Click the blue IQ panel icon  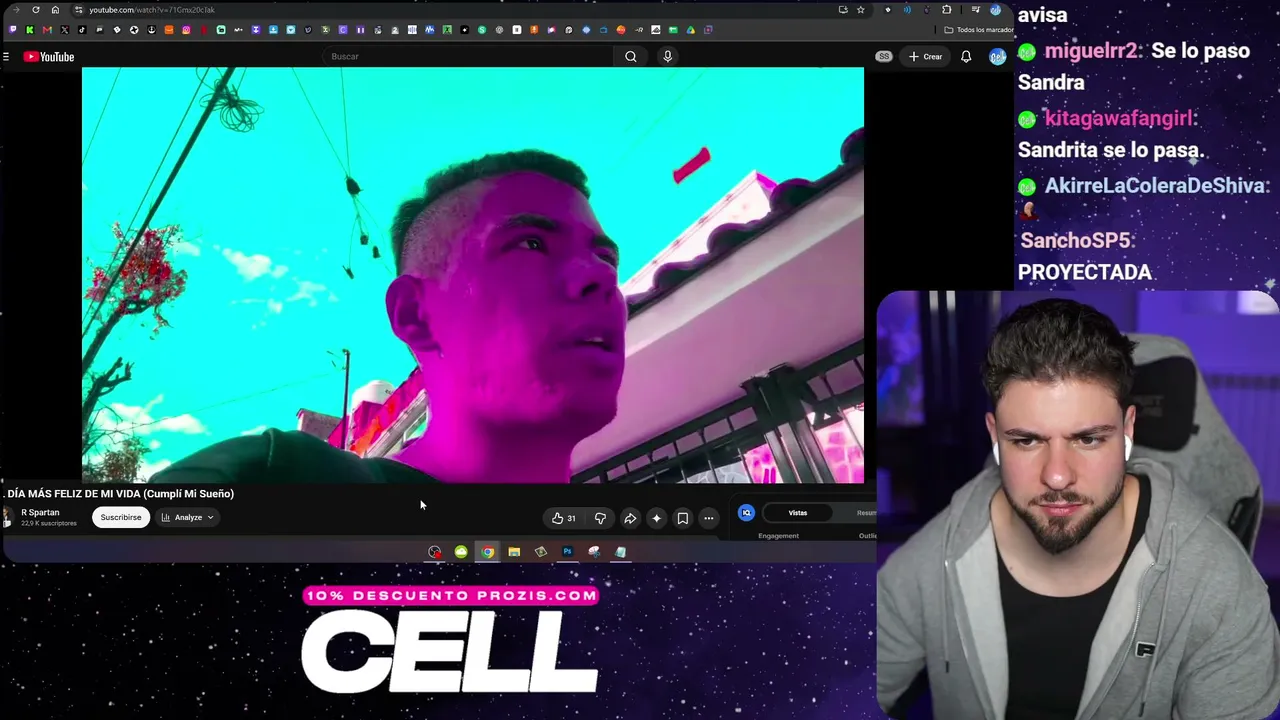click(x=746, y=513)
